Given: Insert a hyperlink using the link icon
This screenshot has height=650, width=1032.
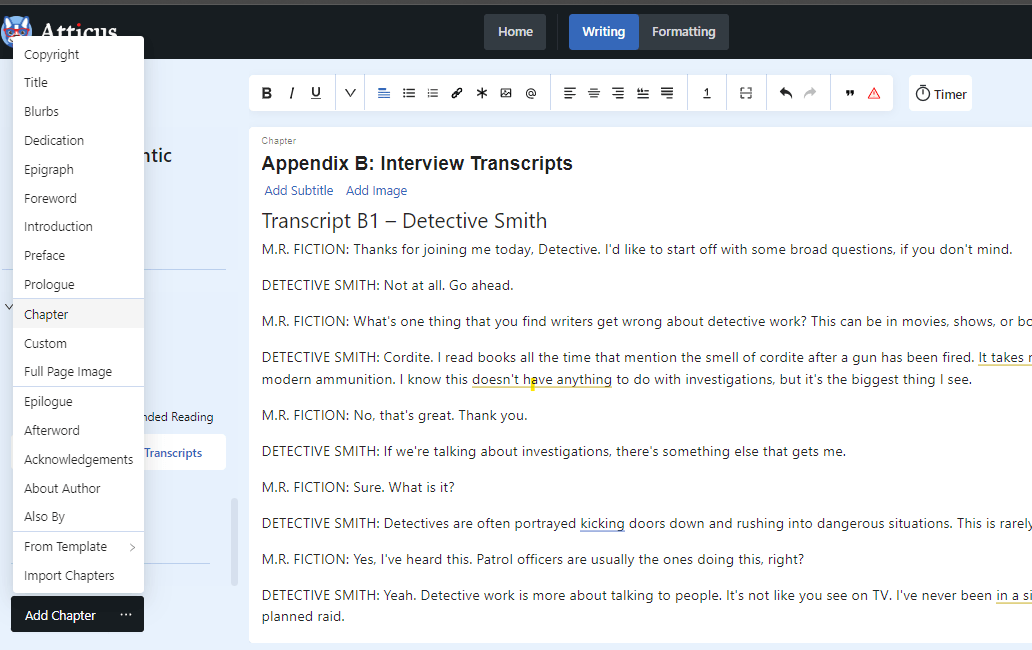Looking at the screenshot, I should click(x=457, y=93).
